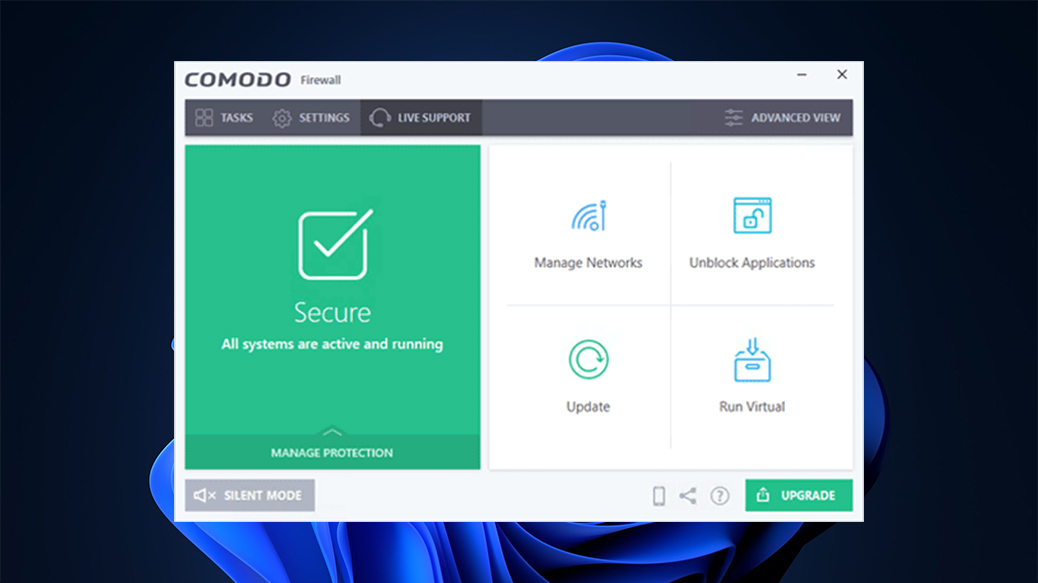Click the Upgrade button
This screenshot has width=1038, height=583.
coord(798,495)
